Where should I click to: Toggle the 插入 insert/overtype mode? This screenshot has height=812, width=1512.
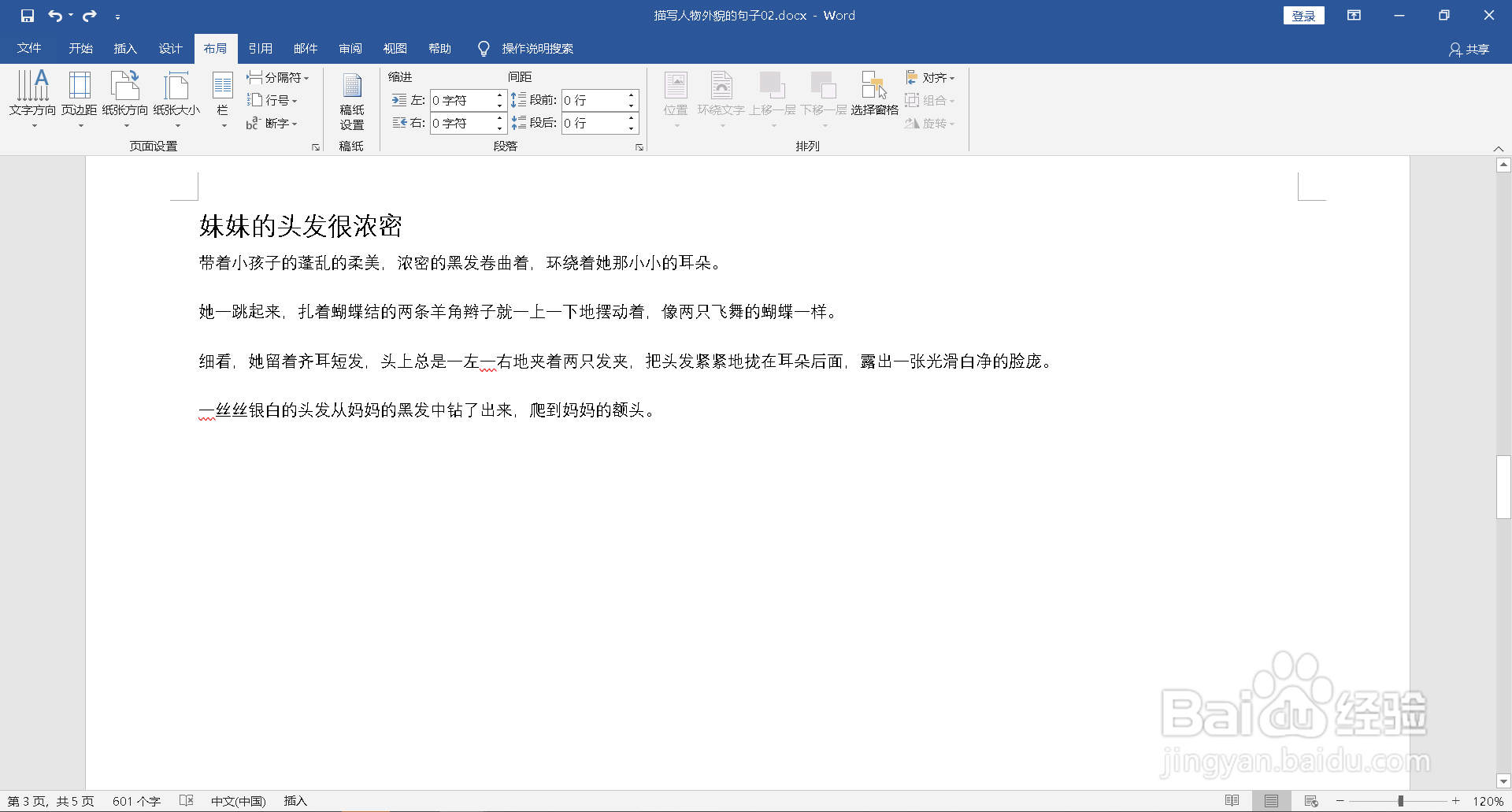(295, 801)
